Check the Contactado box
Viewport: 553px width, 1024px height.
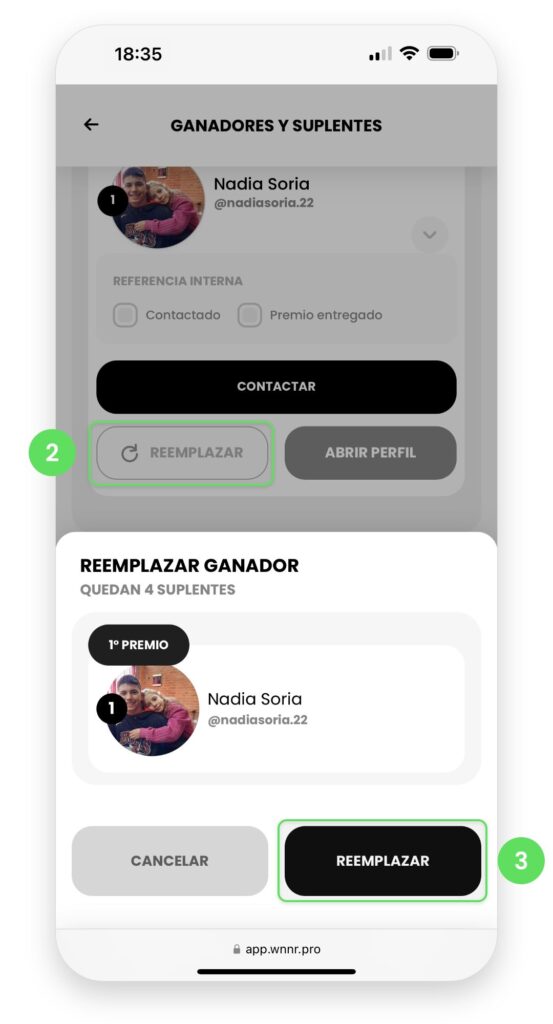(125, 315)
